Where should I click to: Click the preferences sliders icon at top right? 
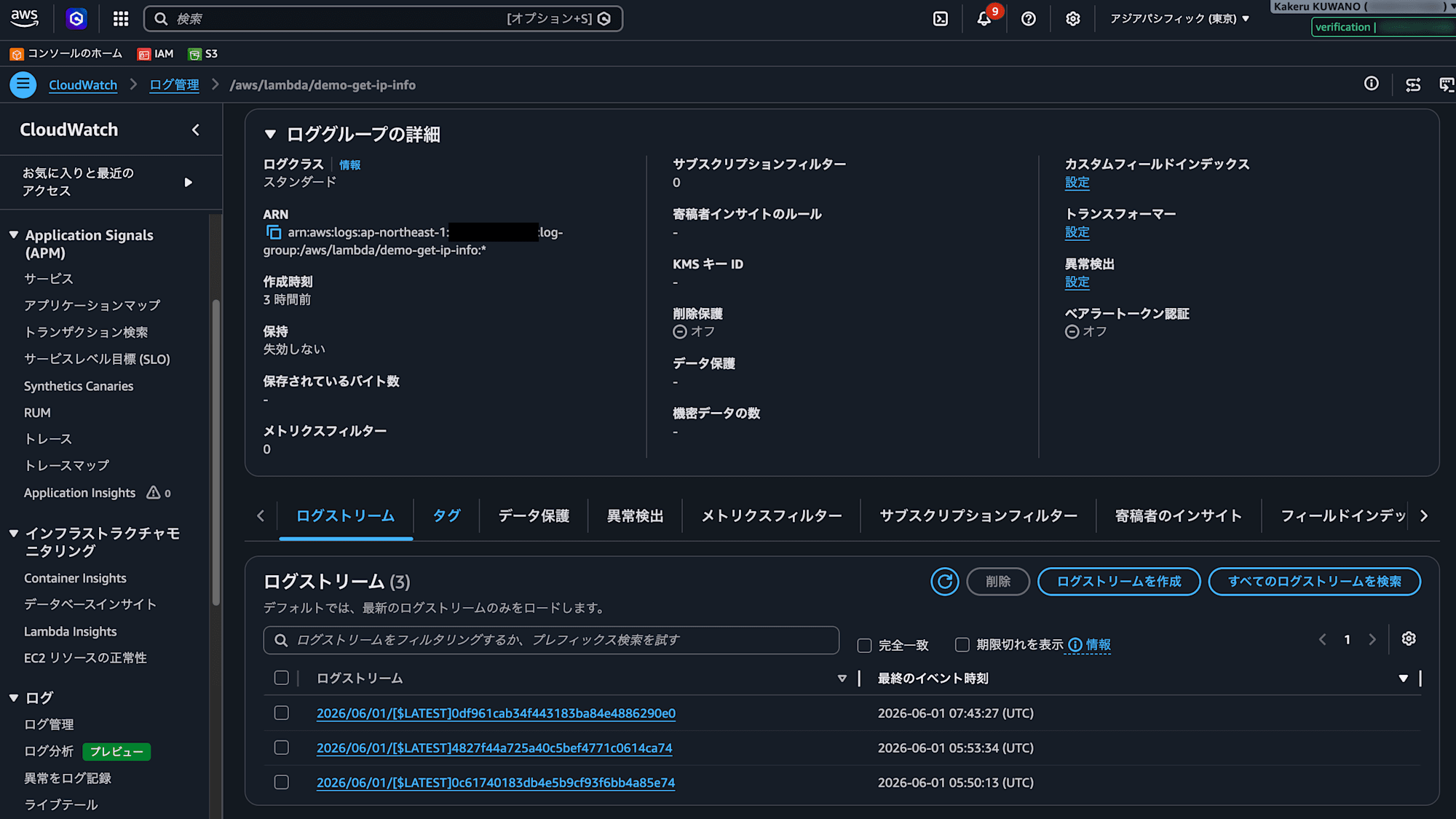[1413, 85]
